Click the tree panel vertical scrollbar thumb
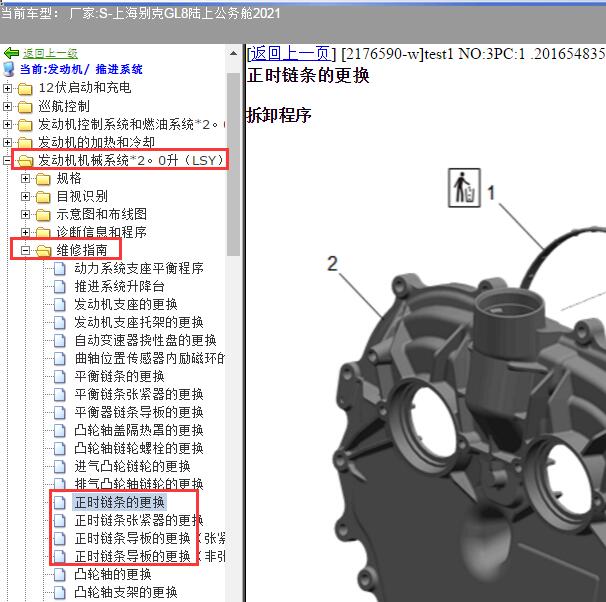 pyautogui.click(x=233, y=164)
